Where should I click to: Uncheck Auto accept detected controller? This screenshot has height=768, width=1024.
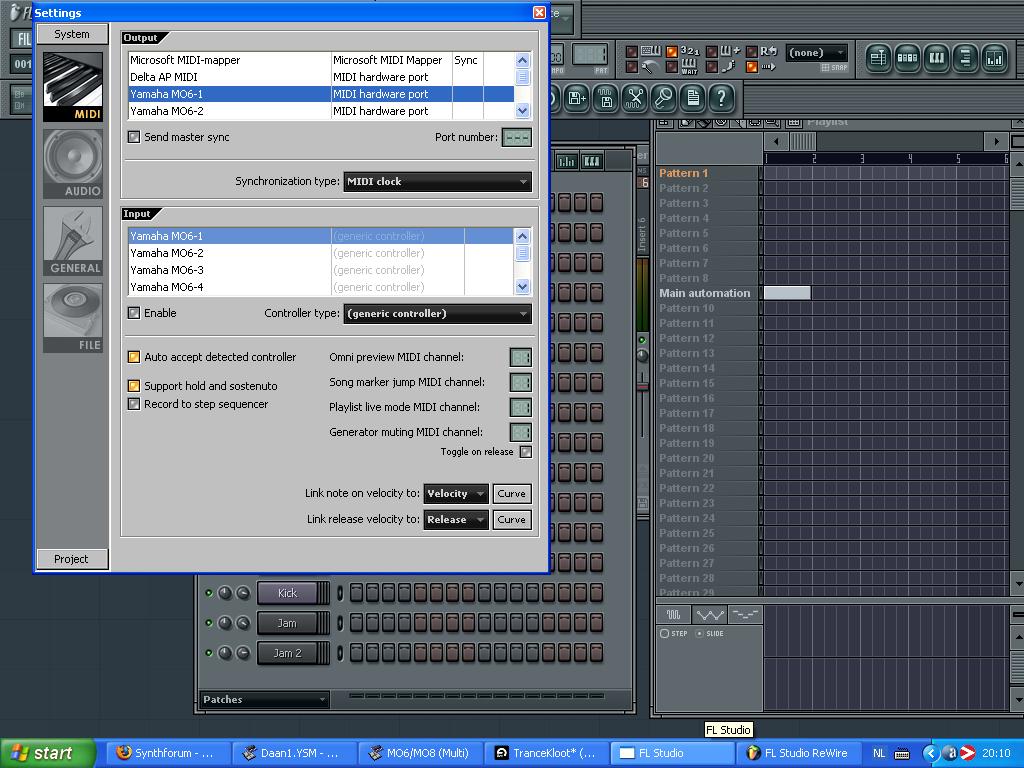(x=134, y=357)
